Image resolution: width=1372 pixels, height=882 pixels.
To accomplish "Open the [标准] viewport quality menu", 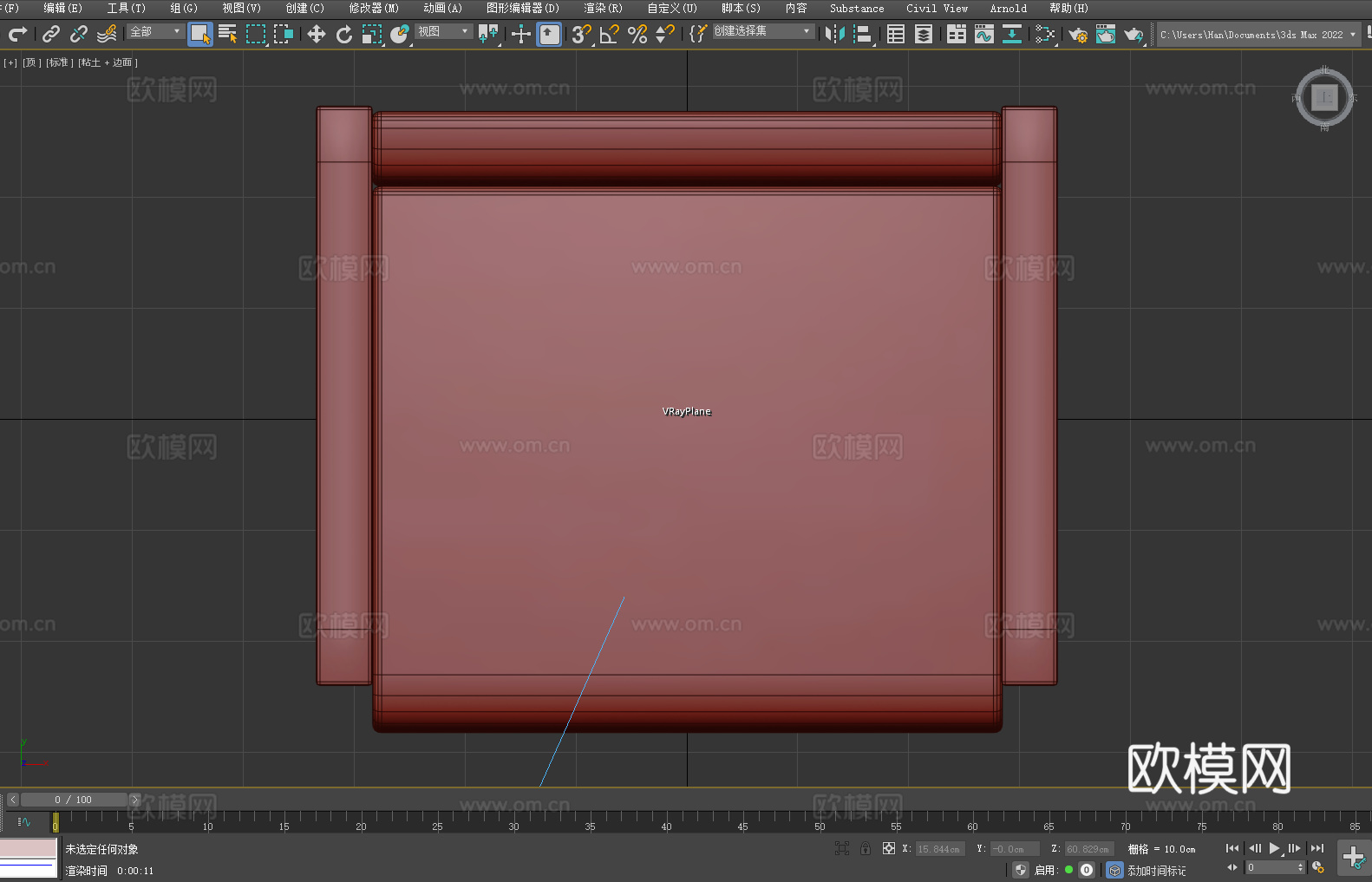I will click(58, 62).
